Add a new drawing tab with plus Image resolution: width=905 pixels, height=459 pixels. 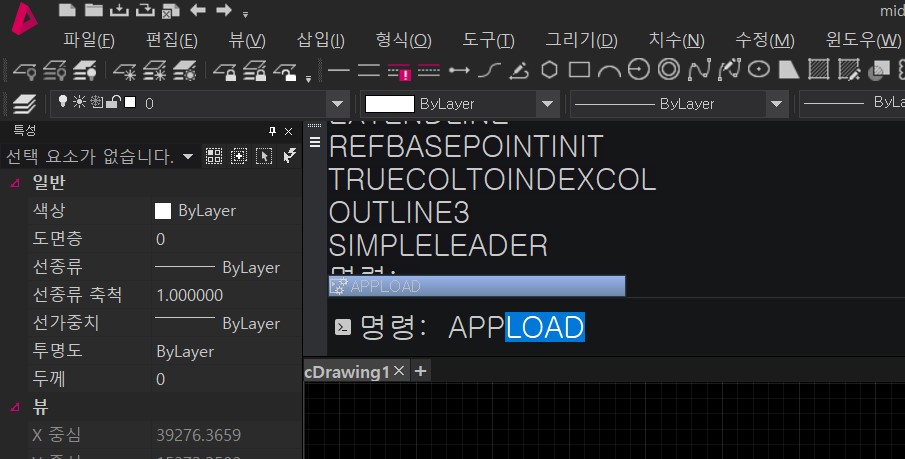[x=421, y=371]
